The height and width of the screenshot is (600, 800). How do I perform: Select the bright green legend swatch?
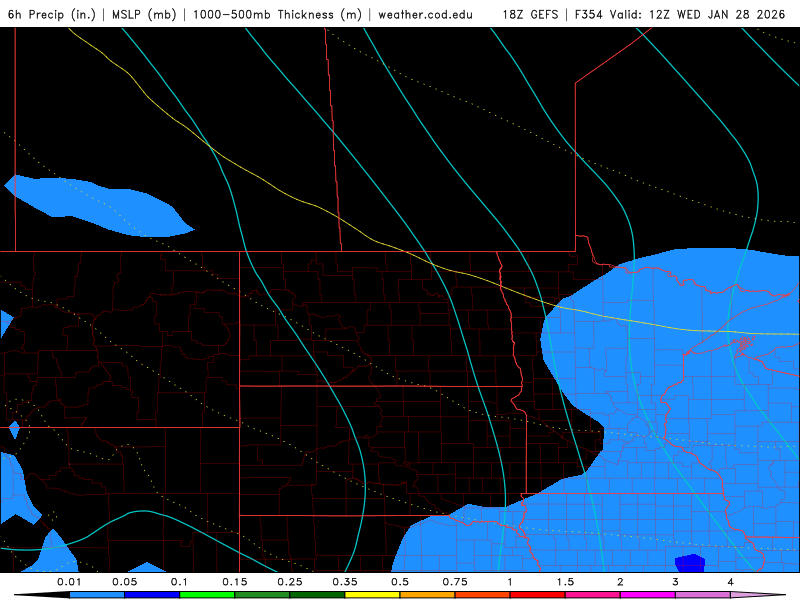pos(207,595)
